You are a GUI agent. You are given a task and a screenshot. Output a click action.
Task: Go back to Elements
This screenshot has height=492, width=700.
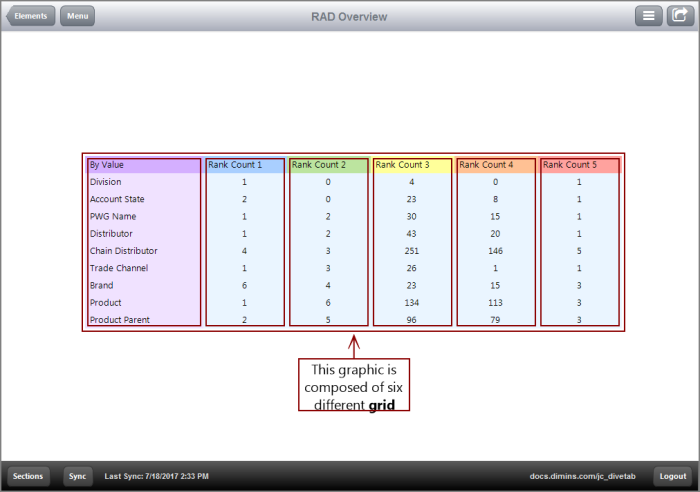[30, 16]
